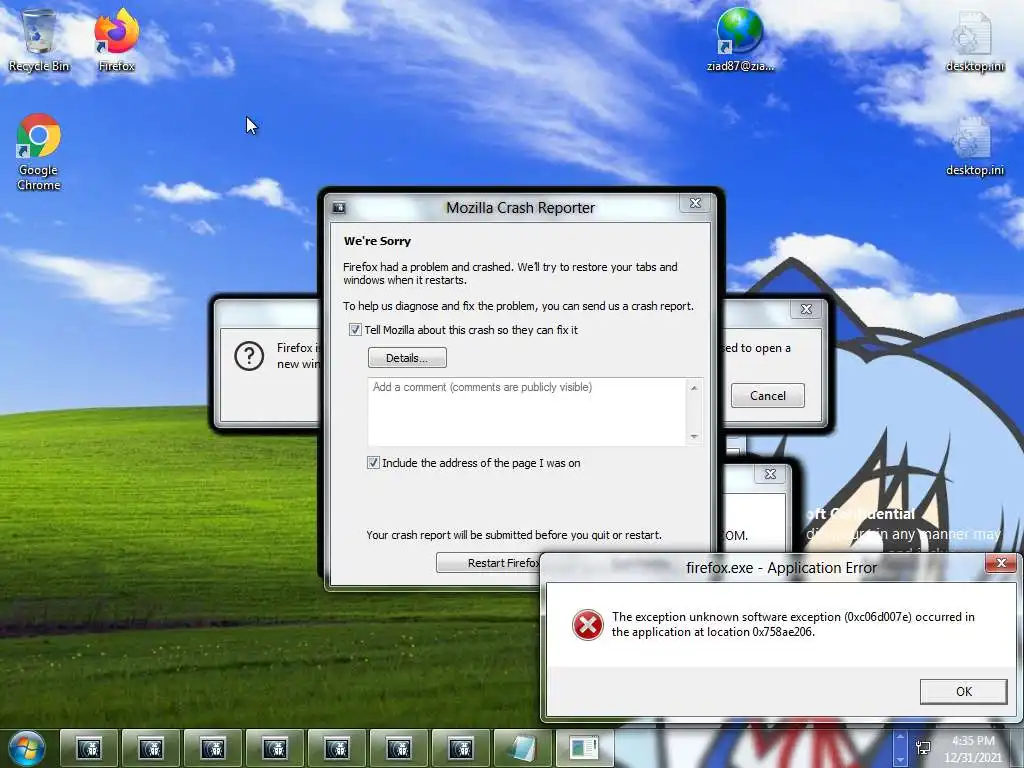The height and width of the screenshot is (768, 1024).
Task: Click comment box scroll up arrow
Action: (x=694, y=388)
